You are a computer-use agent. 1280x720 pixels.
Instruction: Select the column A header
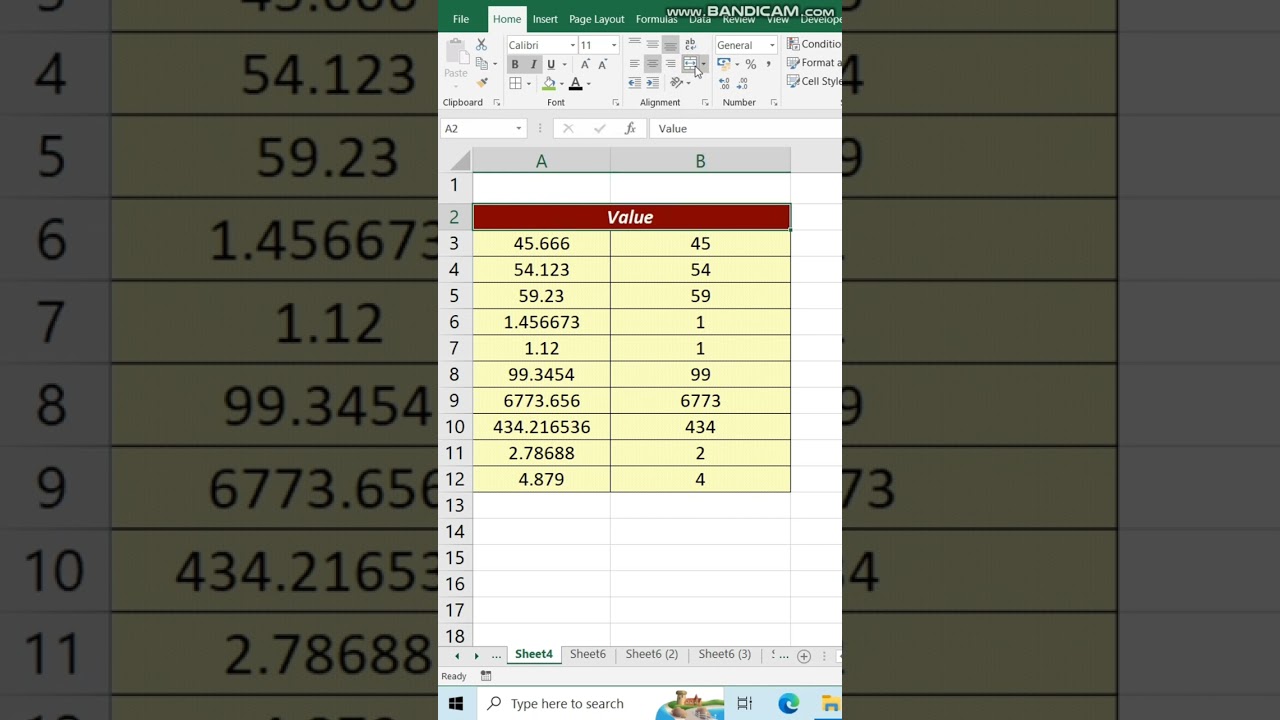[541, 161]
